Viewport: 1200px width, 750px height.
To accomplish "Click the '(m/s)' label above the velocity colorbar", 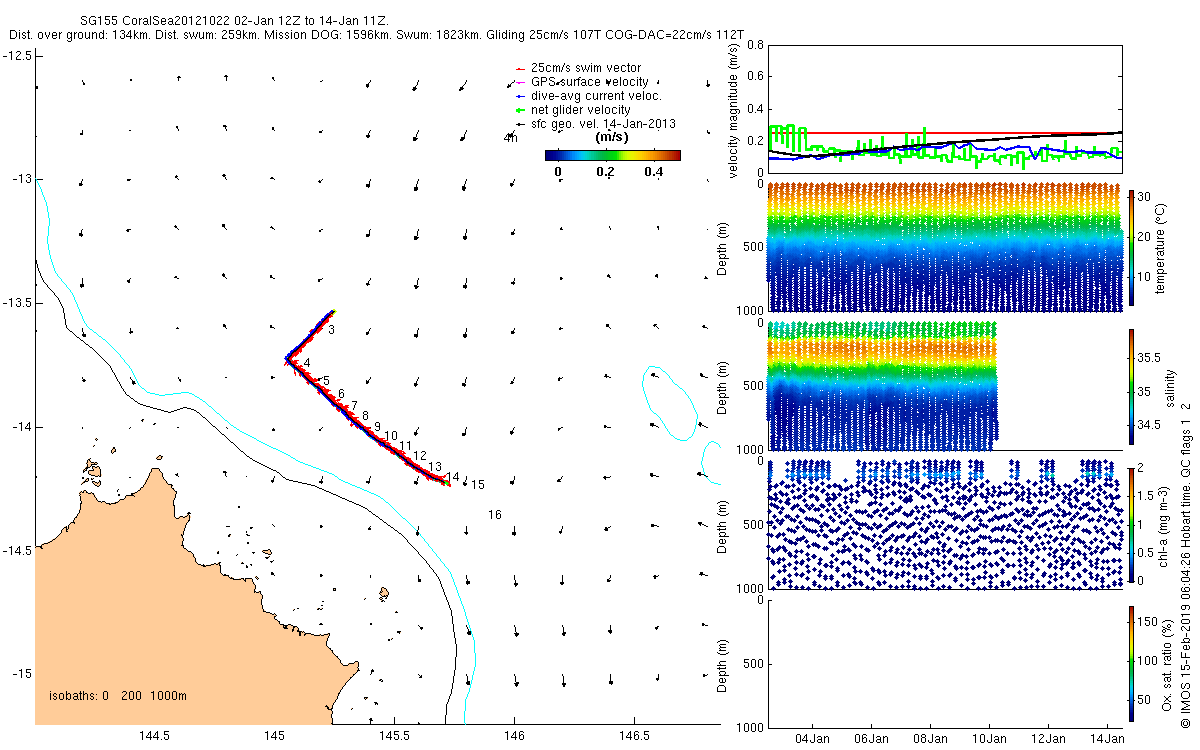I will (x=612, y=137).
